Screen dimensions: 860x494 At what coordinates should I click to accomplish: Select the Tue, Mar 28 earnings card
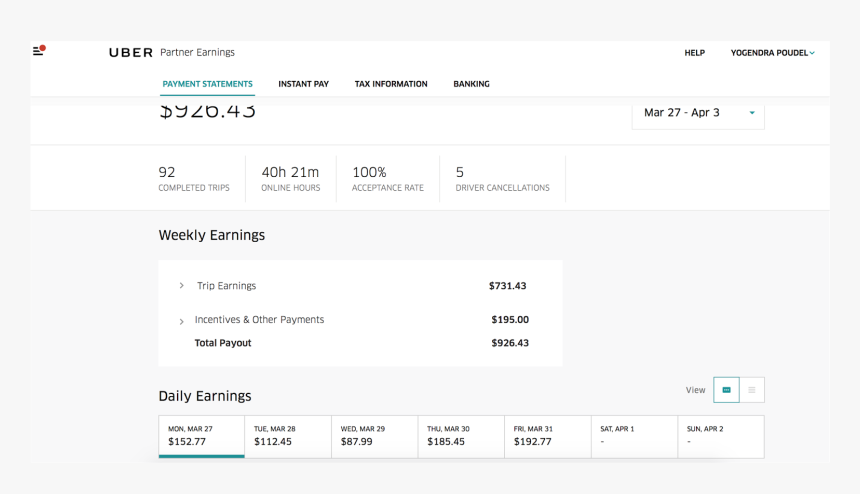[288, 436]
